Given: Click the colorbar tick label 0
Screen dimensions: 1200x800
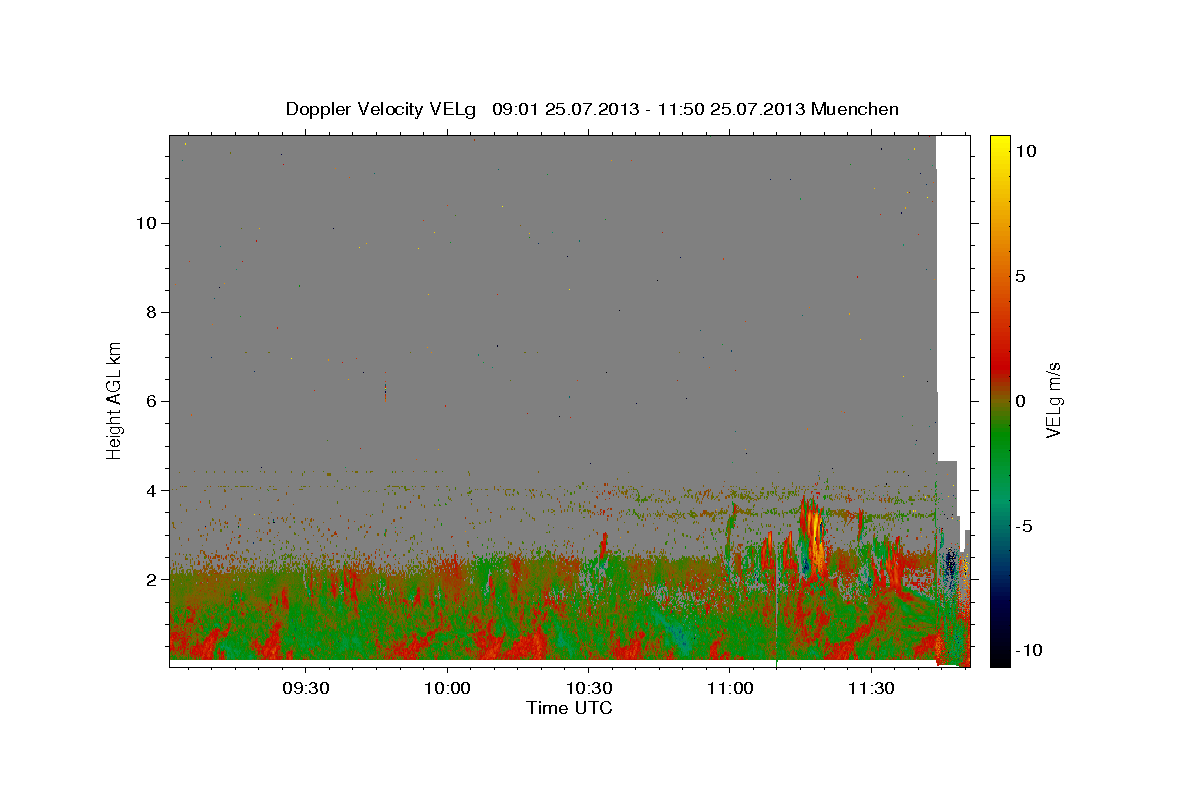Looking at the screenshot, I should point(1020,401).
